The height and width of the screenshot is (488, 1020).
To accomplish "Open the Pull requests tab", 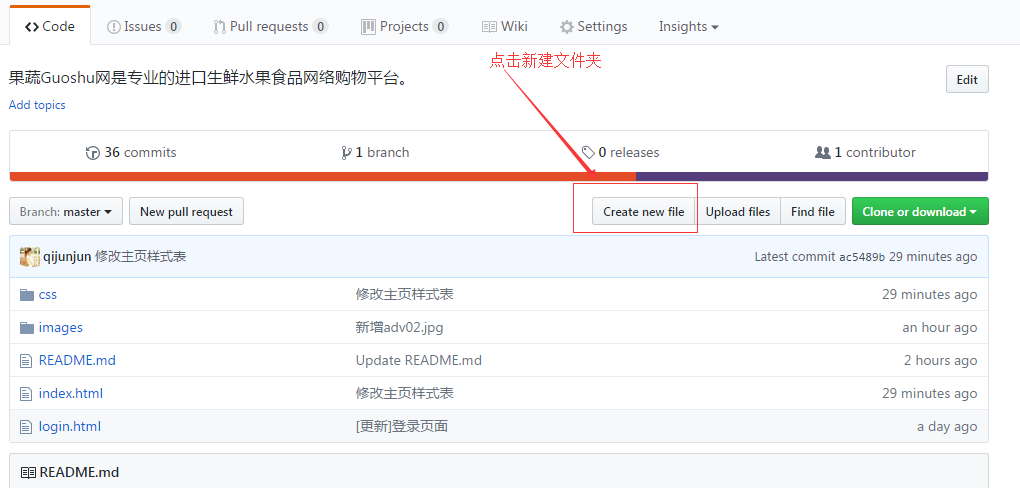I will pos(271,27).
